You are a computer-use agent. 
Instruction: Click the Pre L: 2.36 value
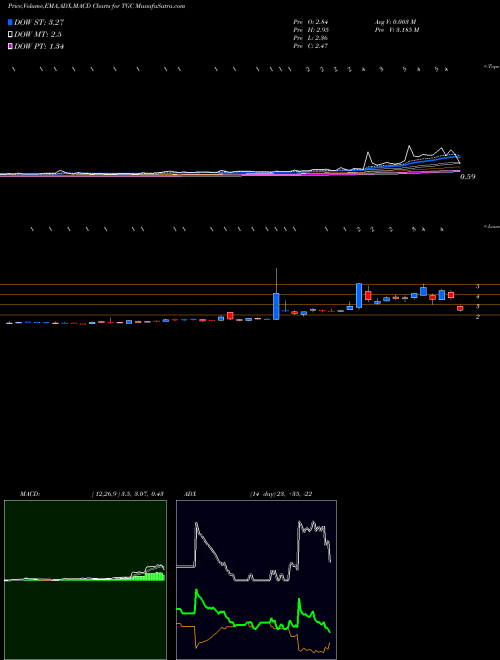click(311, 38)
